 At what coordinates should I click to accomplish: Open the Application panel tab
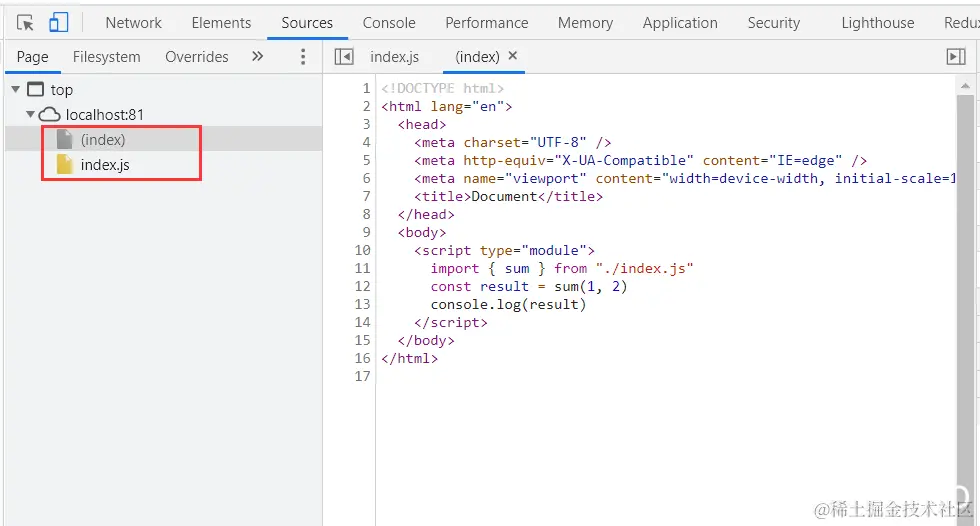tap(680, 23)
